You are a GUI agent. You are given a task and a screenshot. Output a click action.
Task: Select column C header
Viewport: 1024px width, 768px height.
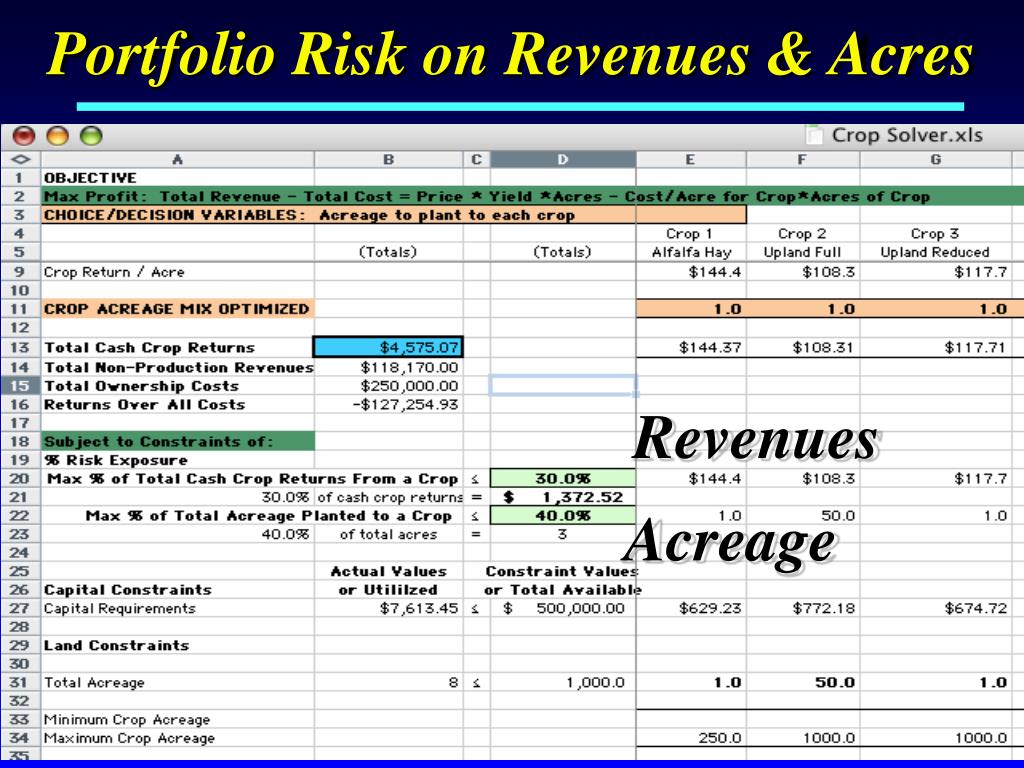click(477, 159)
